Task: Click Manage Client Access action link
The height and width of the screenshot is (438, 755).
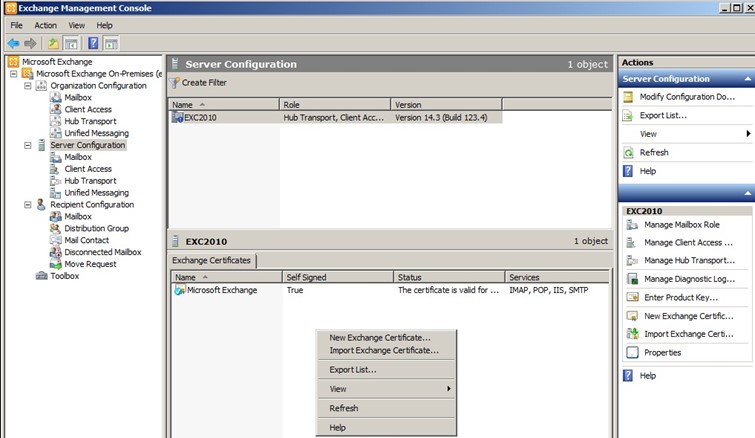Action: 689,243
